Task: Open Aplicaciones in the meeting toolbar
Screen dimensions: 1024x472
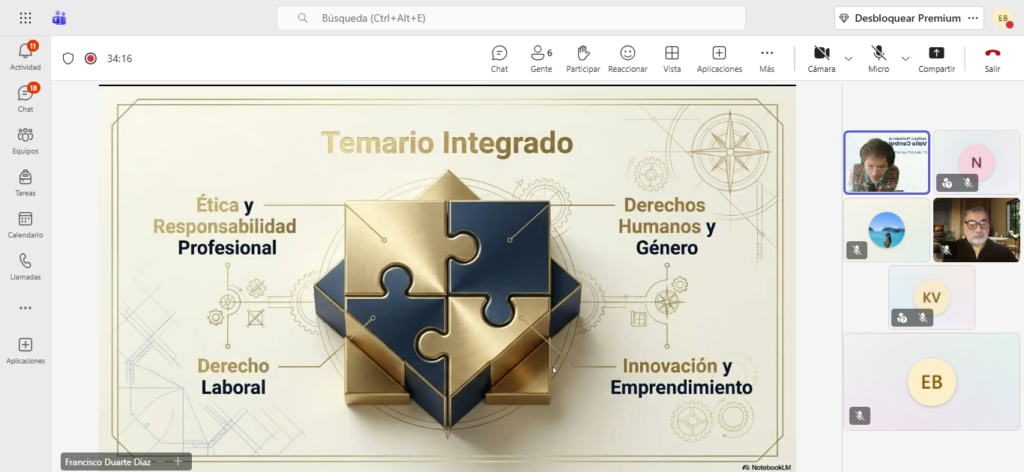Action: pyautogui.click(x=719, y=58)
